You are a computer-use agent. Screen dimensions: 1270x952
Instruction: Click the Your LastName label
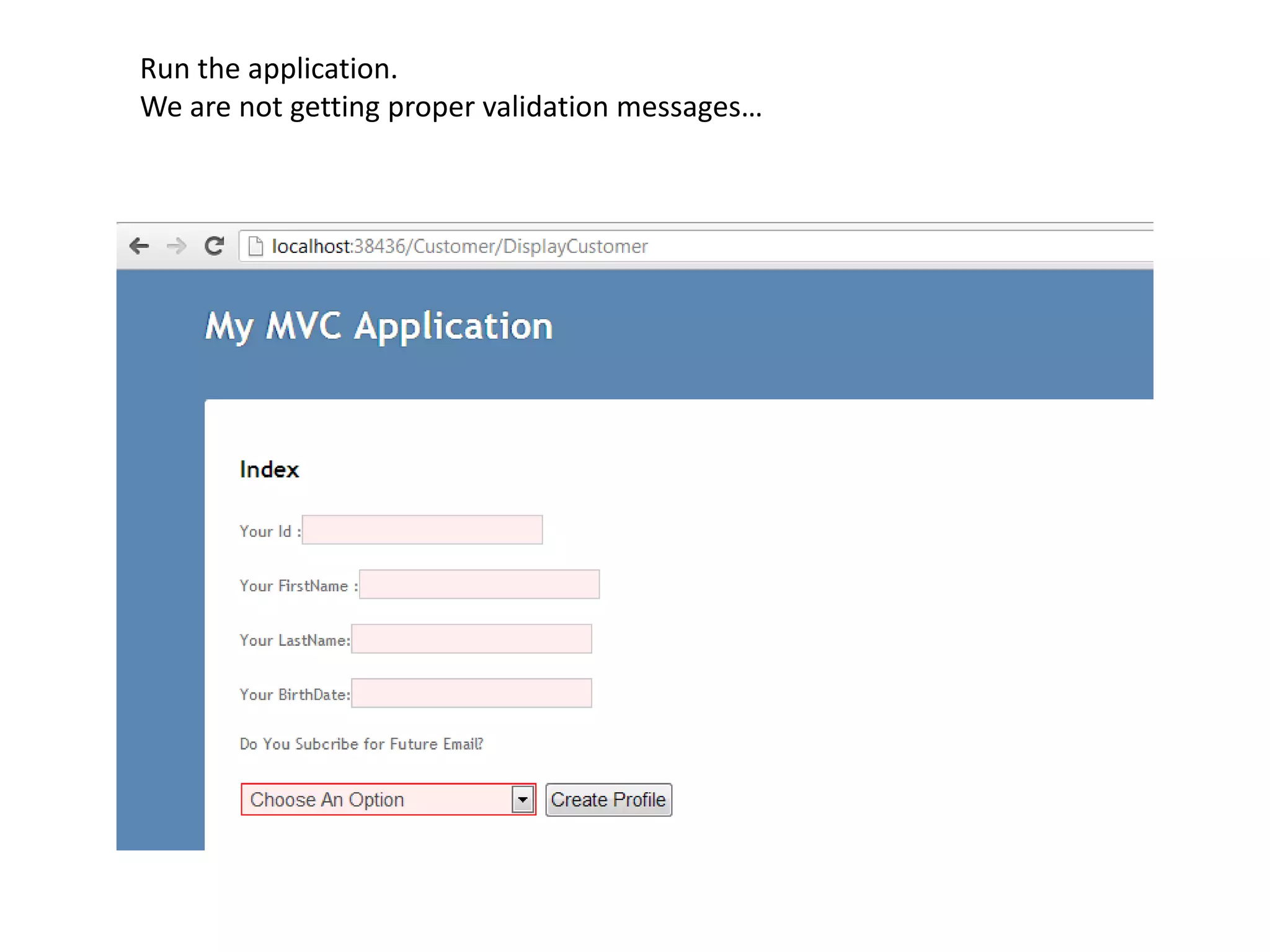pyautogui.click(x=295, y=641)
